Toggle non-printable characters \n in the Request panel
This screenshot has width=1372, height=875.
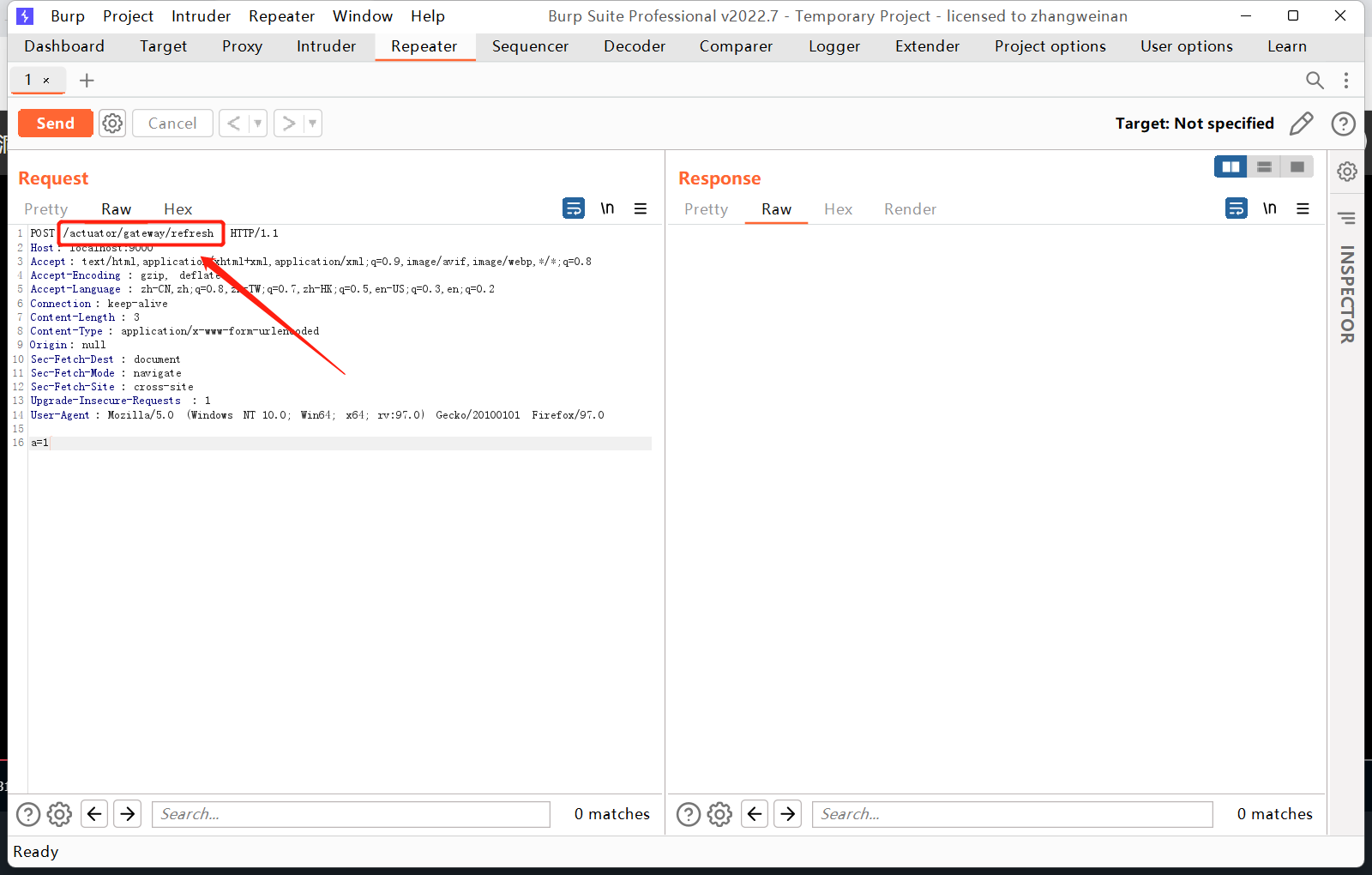pos(607,208)
